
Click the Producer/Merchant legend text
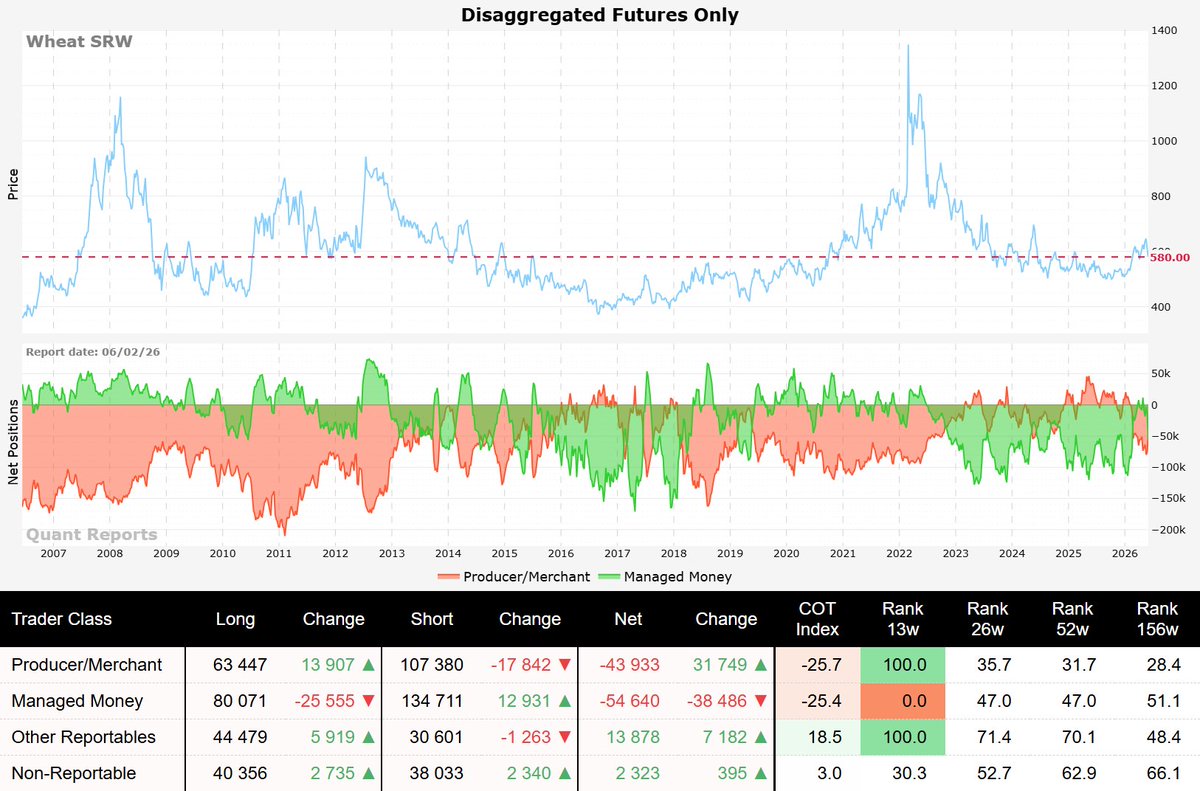click(526, 577)
